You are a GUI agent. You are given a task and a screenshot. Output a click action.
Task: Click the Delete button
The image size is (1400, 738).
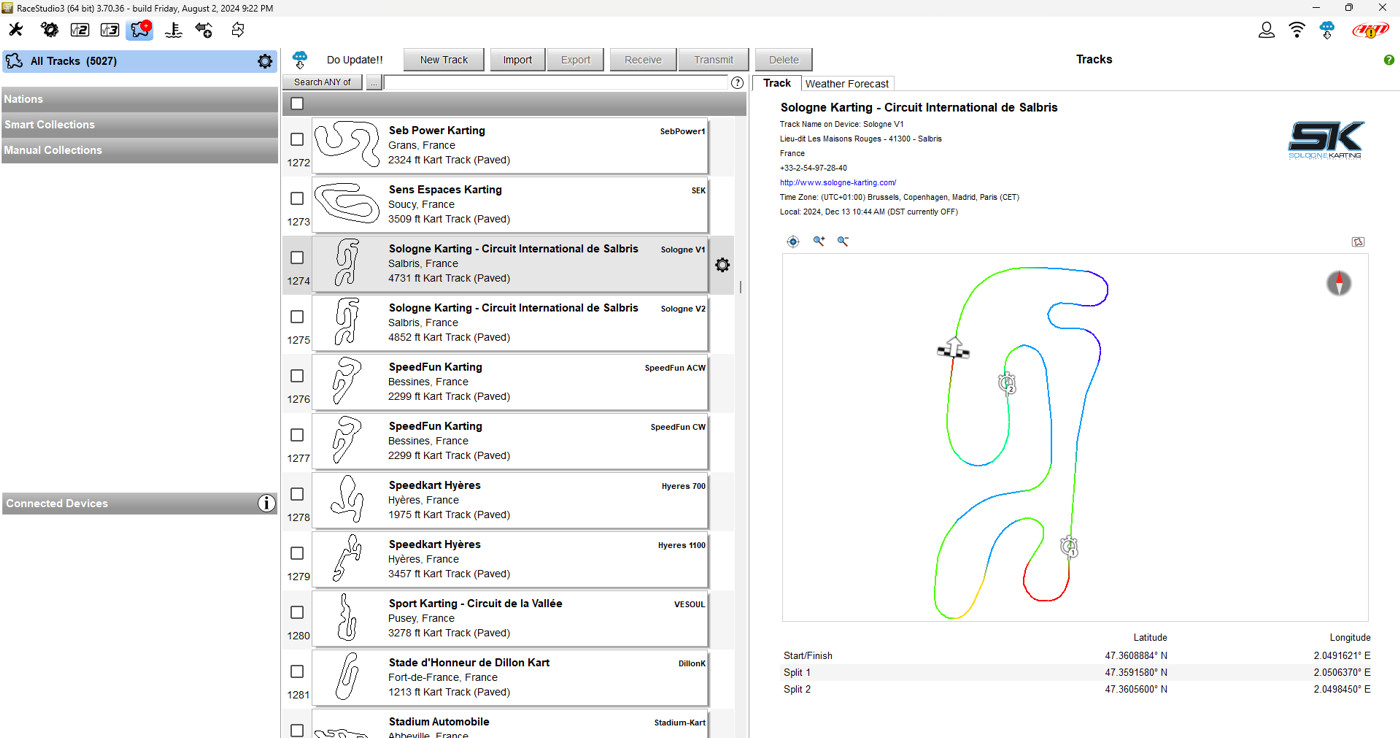[784, 60]
